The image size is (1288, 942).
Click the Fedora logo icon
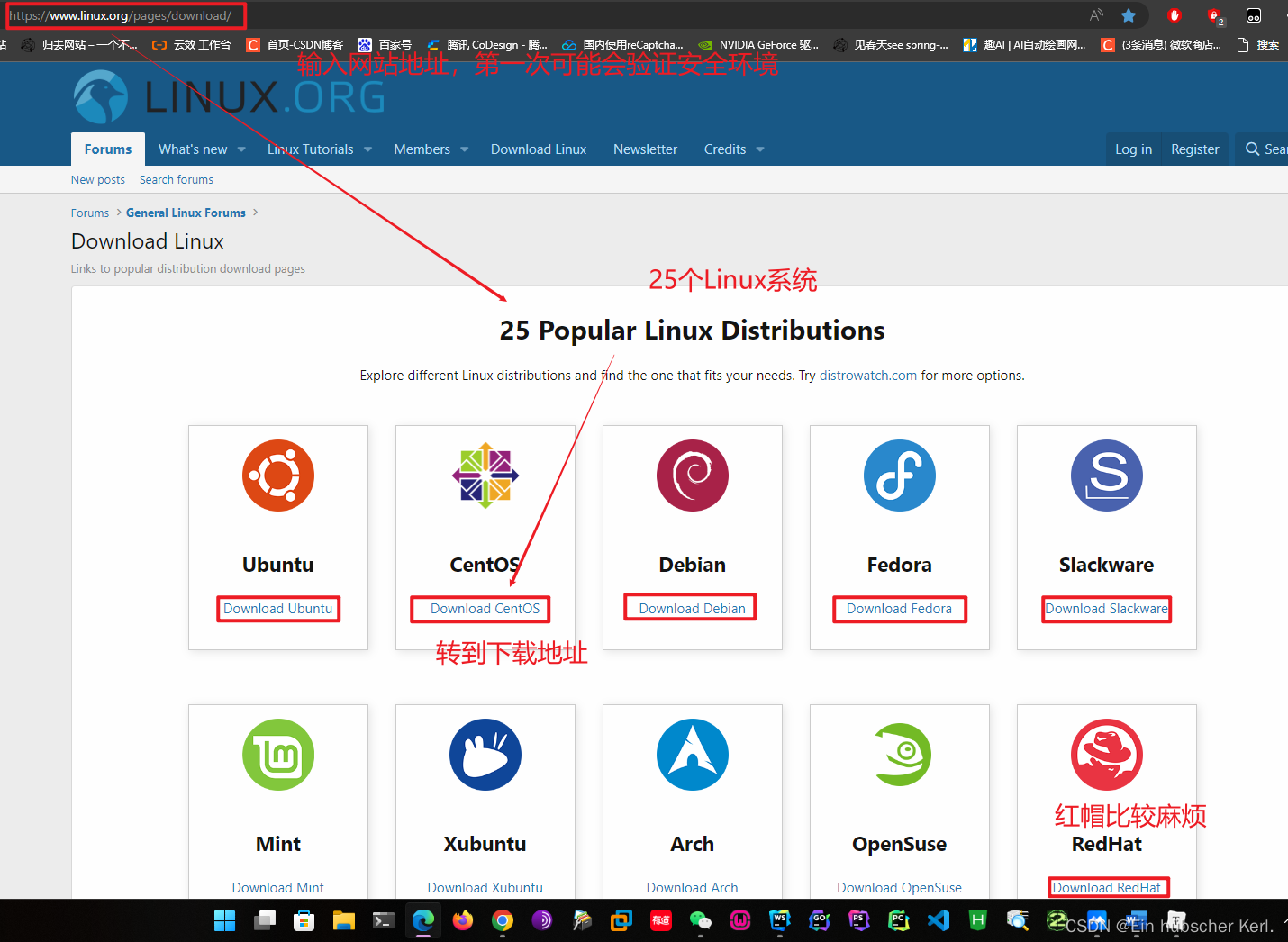(900, 476)
